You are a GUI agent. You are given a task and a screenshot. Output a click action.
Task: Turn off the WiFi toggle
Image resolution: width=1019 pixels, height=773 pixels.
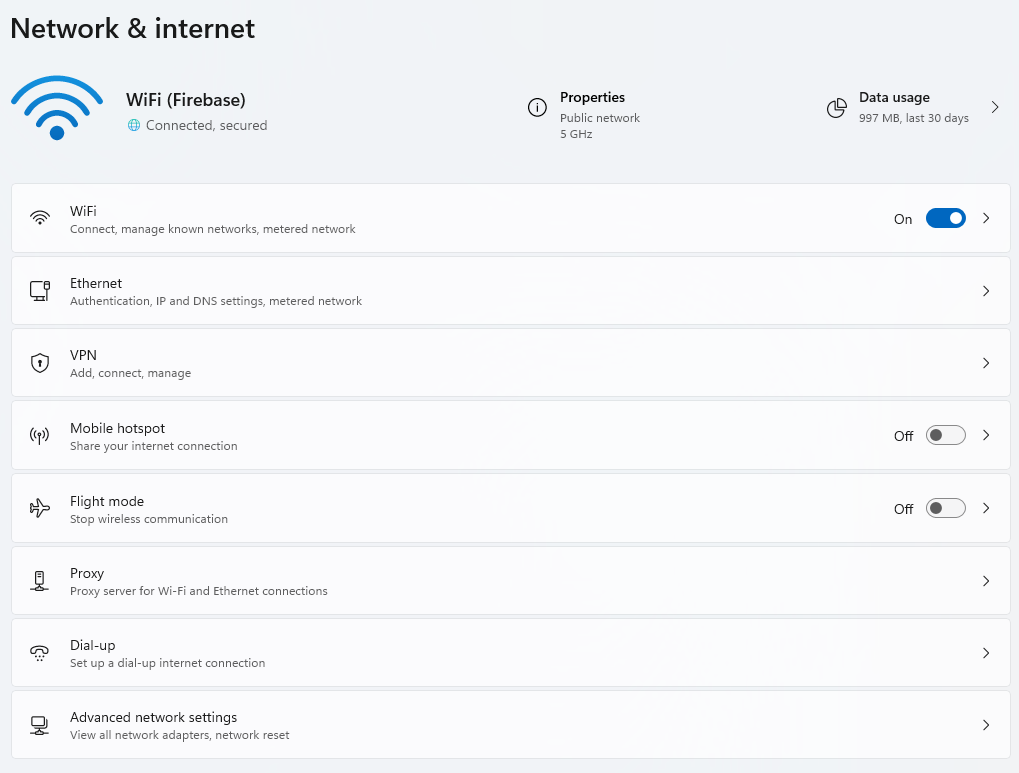click(x=944, y=218)
